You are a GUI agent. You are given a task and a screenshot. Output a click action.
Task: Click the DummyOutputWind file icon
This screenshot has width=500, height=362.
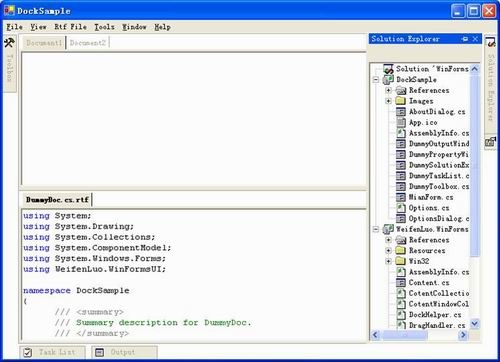pos(401,144)
